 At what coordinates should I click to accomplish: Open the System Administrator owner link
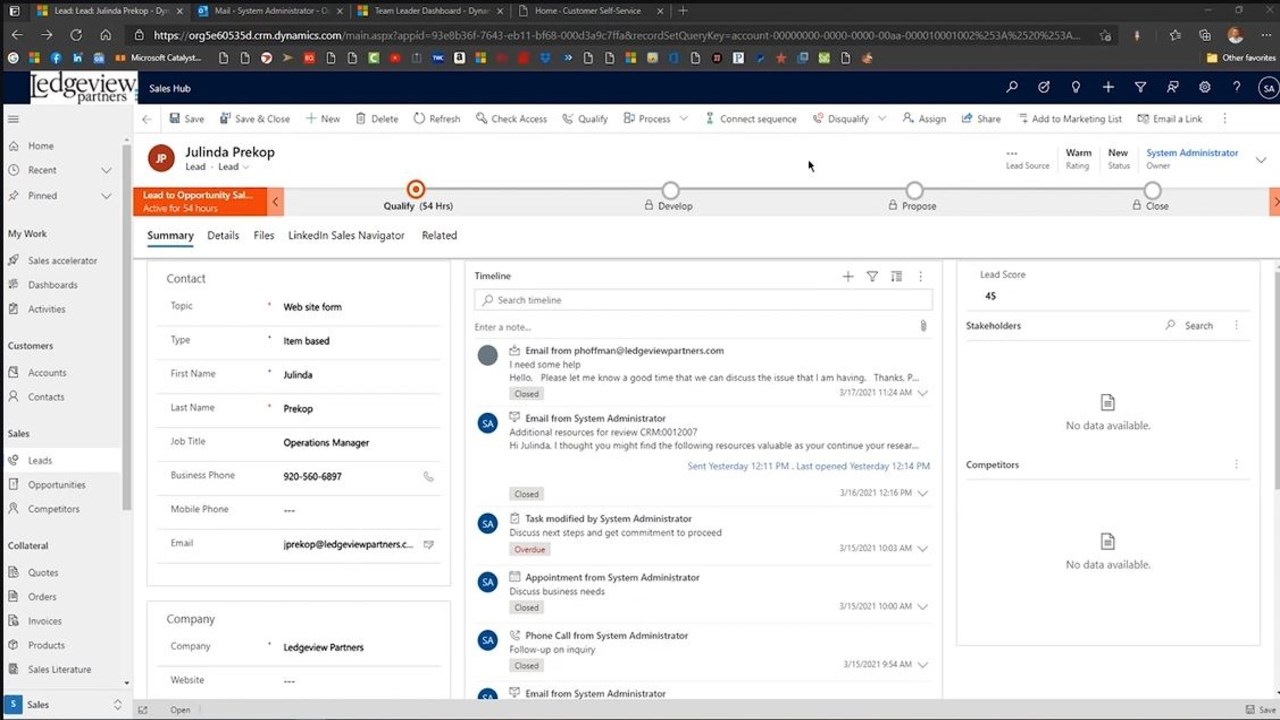click(x=1192, y=153)
